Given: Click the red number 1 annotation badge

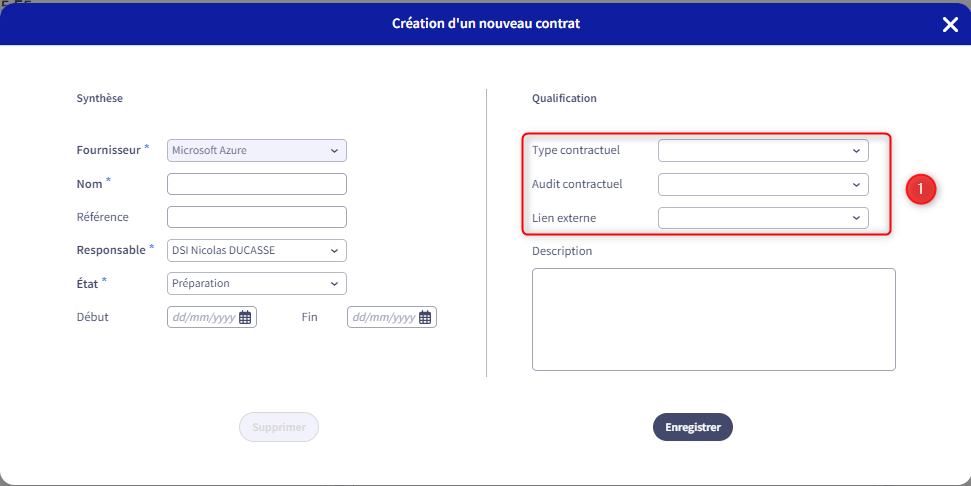Looking at the screenshot, I should pos(920,189).
